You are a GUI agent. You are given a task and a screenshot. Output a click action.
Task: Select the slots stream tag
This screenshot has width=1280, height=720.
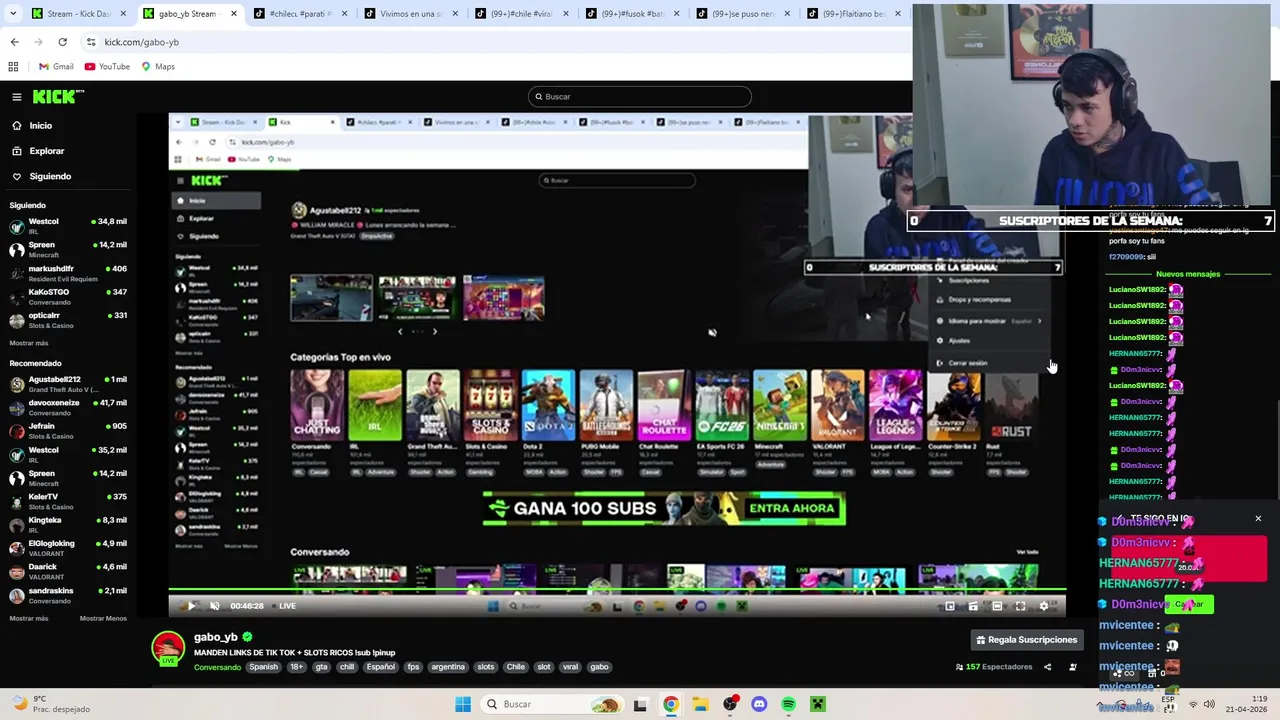pos(485,667)
